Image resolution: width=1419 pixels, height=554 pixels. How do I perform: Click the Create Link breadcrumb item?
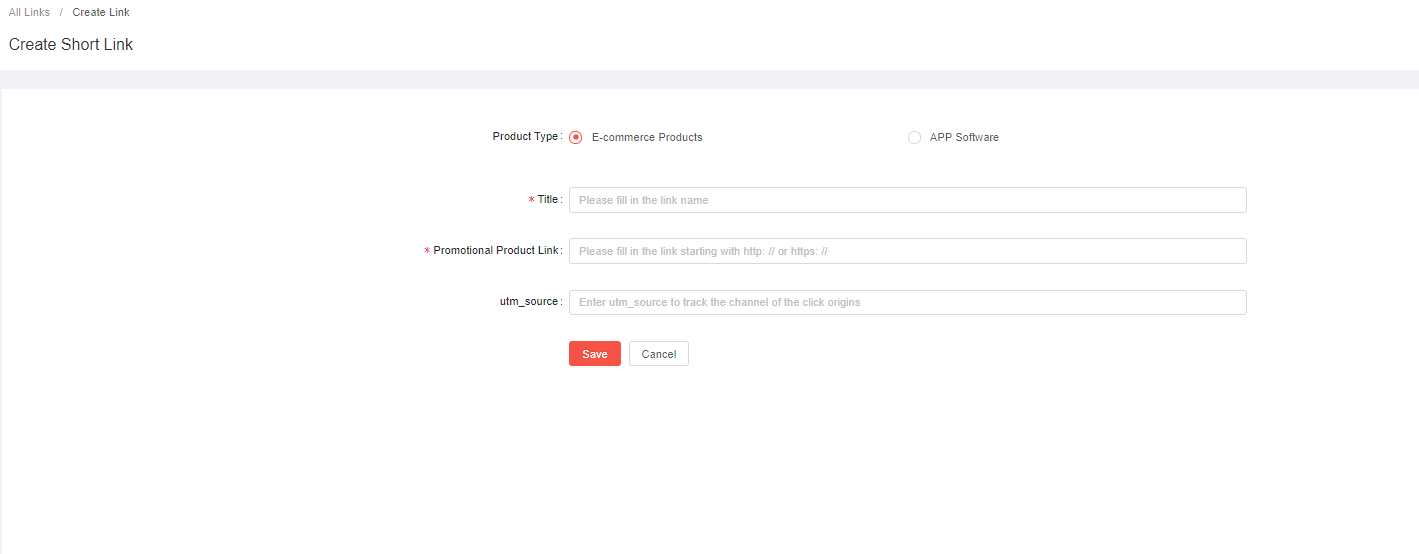click(101, 12)
